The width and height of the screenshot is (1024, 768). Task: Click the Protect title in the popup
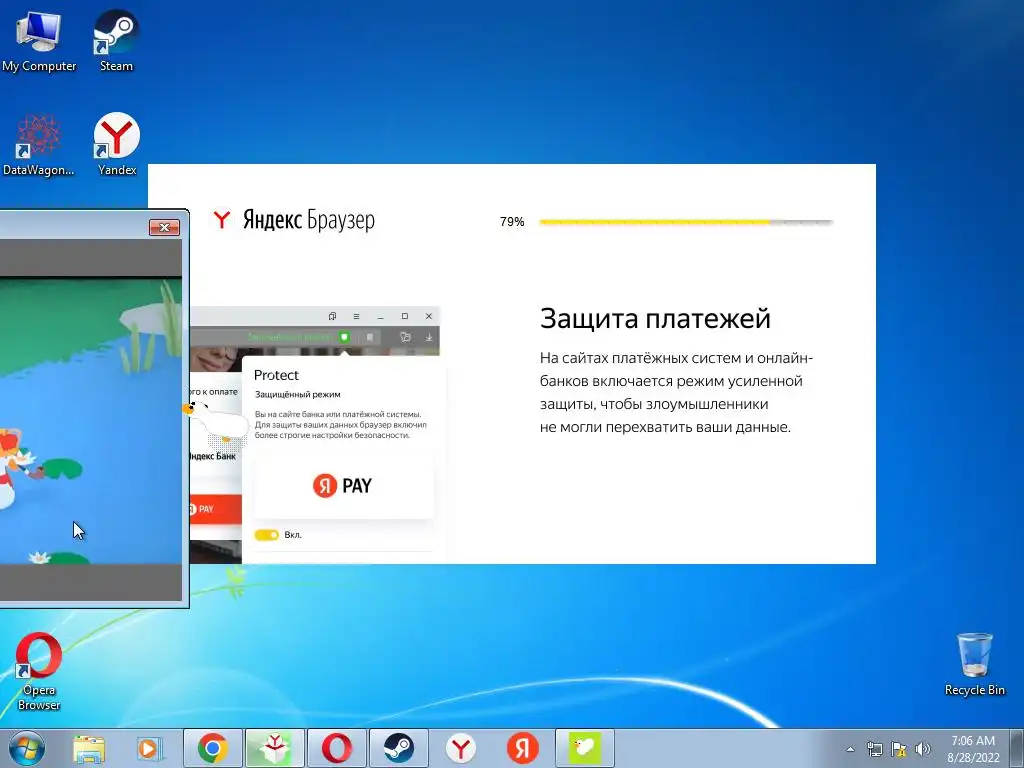tap(276, 375)
